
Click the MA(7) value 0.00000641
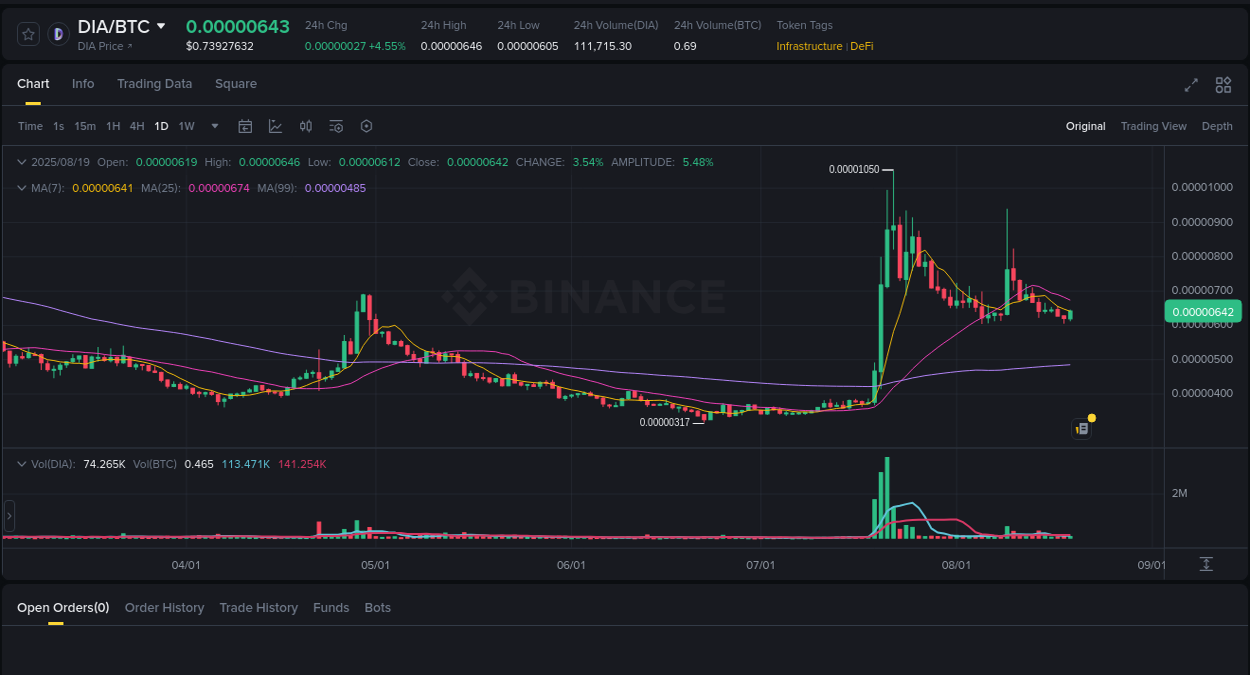click(x=103, y=188)
